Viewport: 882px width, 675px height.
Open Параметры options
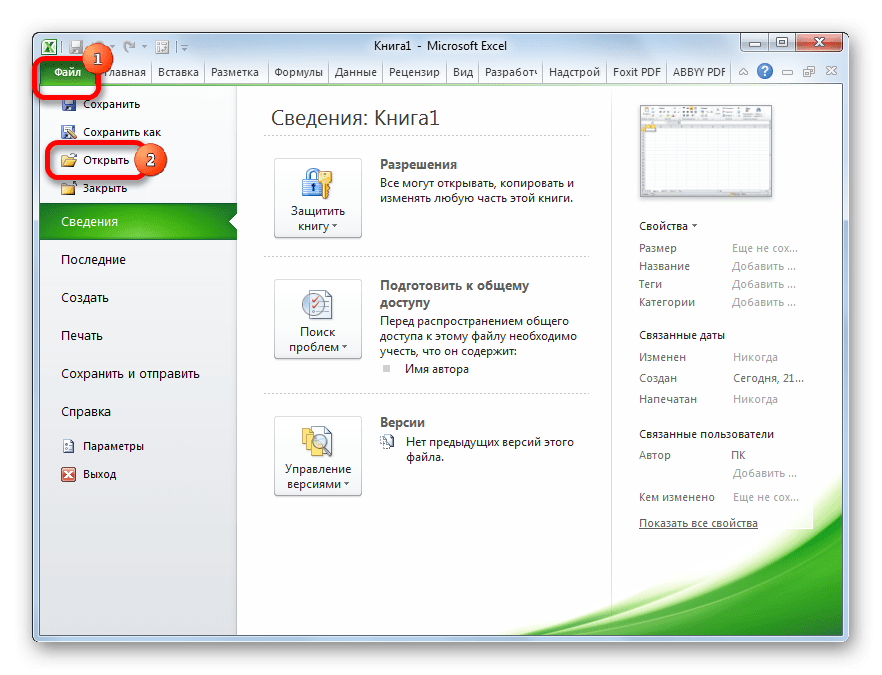(x=113, y=446)
